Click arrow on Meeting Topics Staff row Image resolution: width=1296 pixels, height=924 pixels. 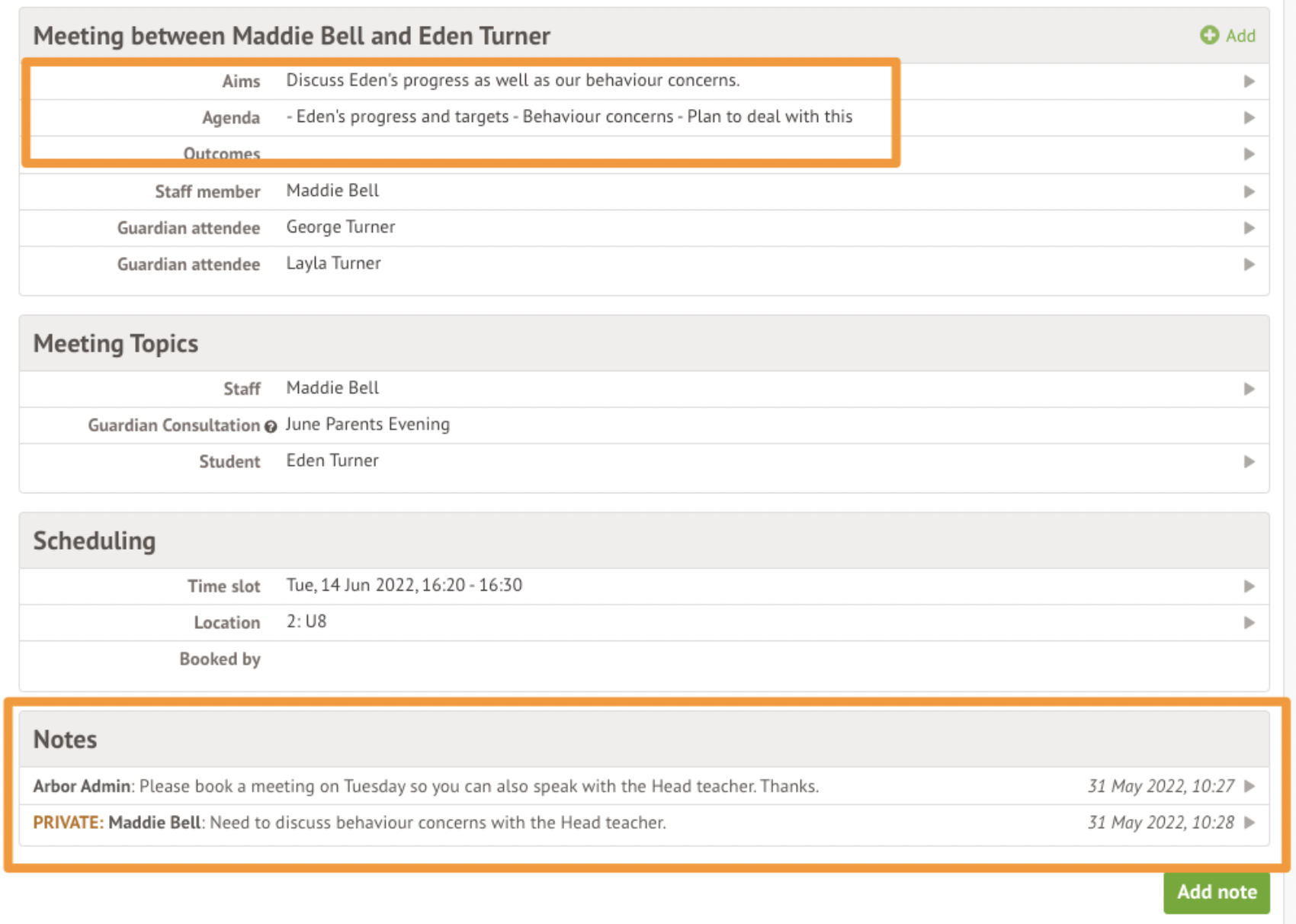1249,389
